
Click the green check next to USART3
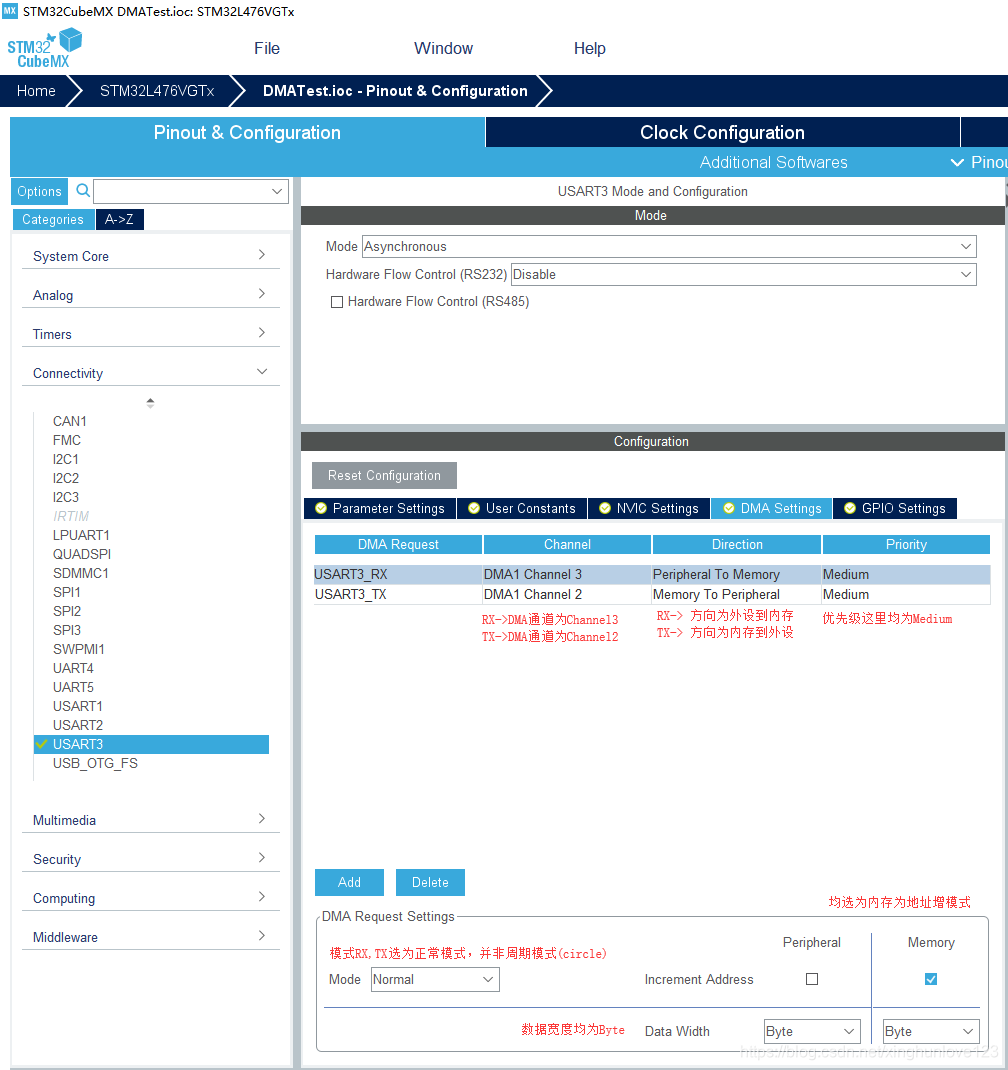pyautogui.click(x=42, y=744)
